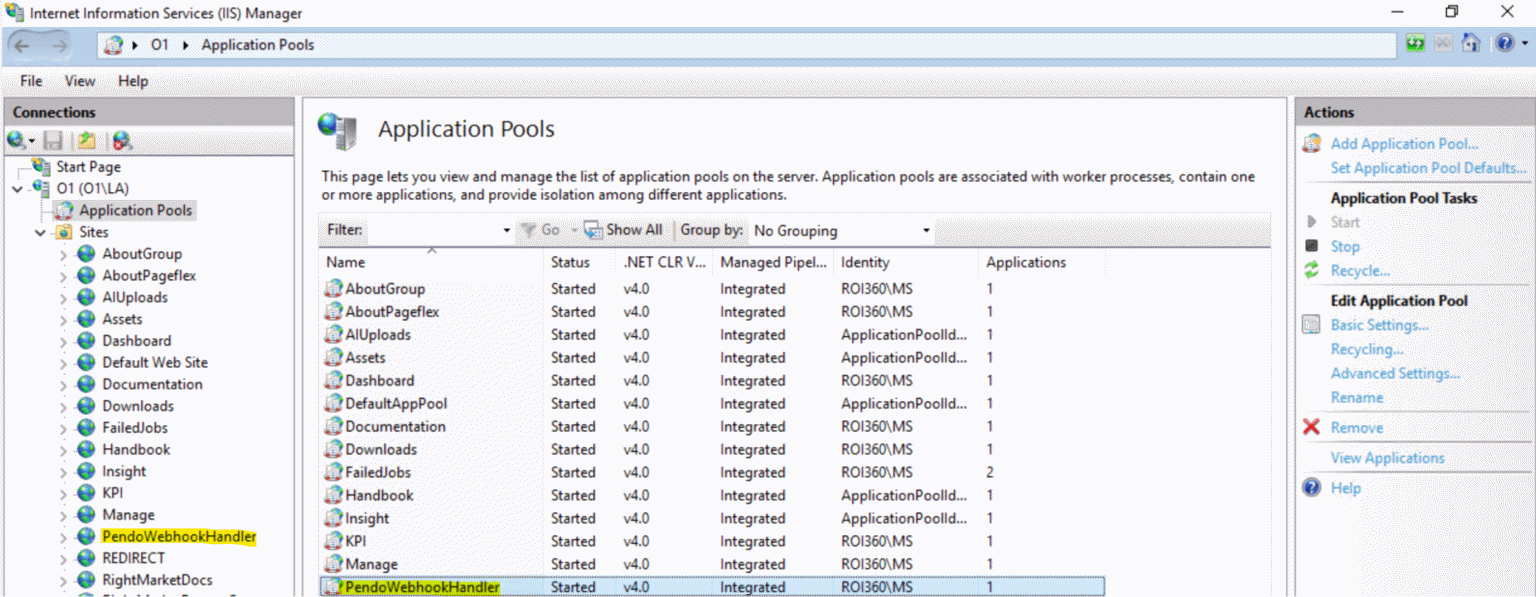Screen dimensions: 1536x597
Task: Click Show All in the filter bar
Action: click(x=624, y=230)
